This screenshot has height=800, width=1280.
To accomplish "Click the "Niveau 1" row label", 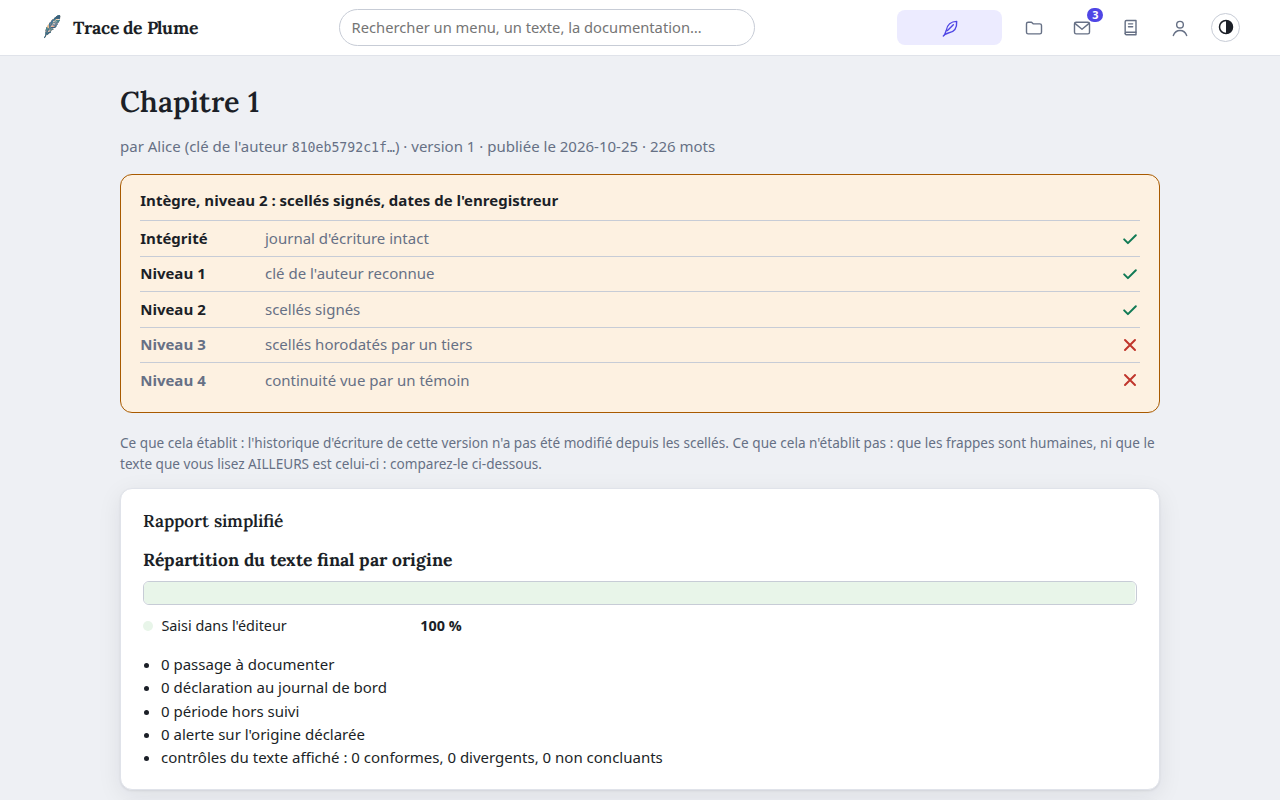I will (x=173, y=274).
